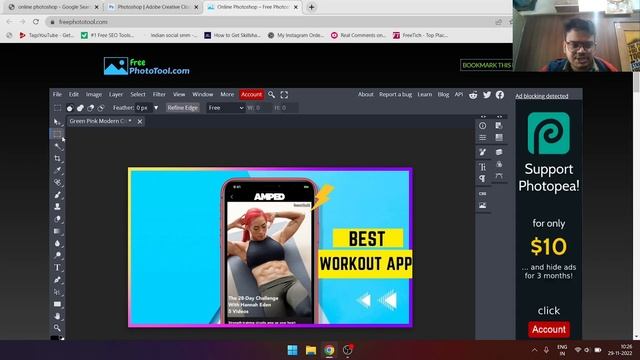640x360 pixels.
Task: Select the Move tool in left toolbar
Action: 57,122
